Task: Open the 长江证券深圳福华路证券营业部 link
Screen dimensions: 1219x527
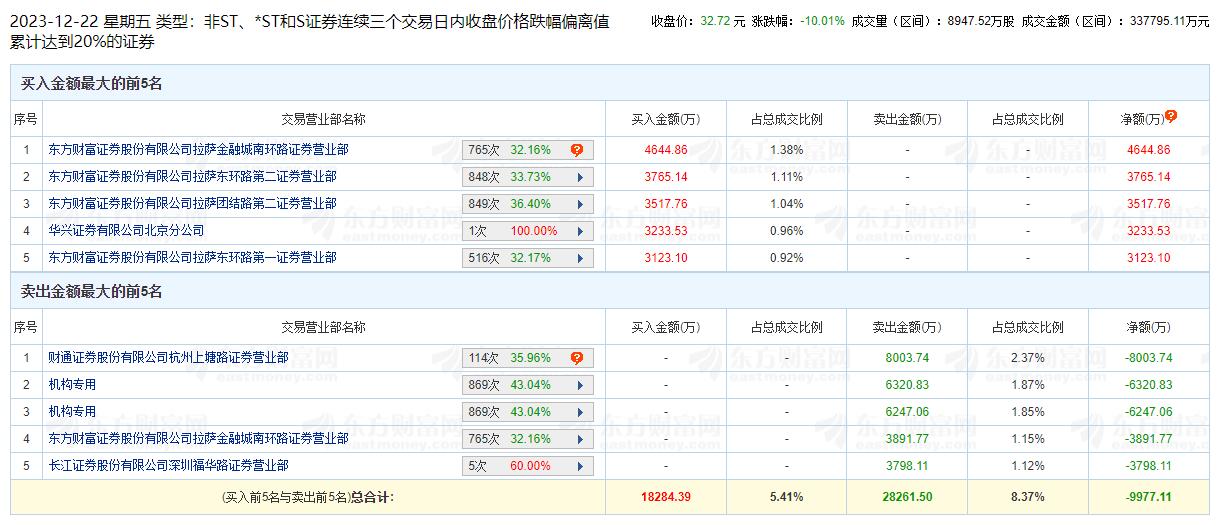Action: pos(168,466)
